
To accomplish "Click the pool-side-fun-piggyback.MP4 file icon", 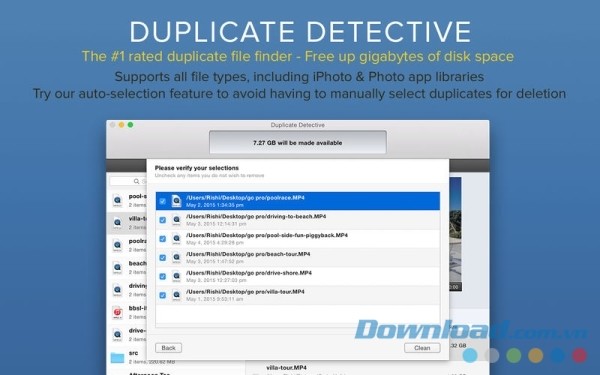I will click(x=176, y=239).
